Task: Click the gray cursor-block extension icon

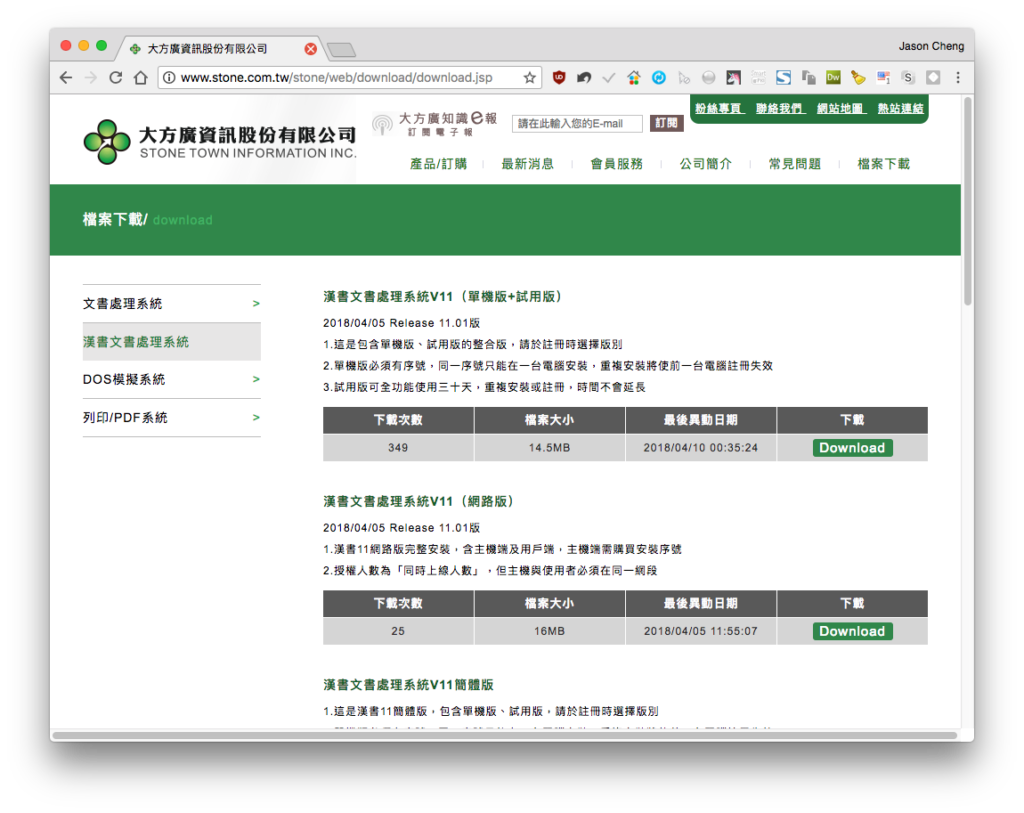Action: [x=684, y=78]
